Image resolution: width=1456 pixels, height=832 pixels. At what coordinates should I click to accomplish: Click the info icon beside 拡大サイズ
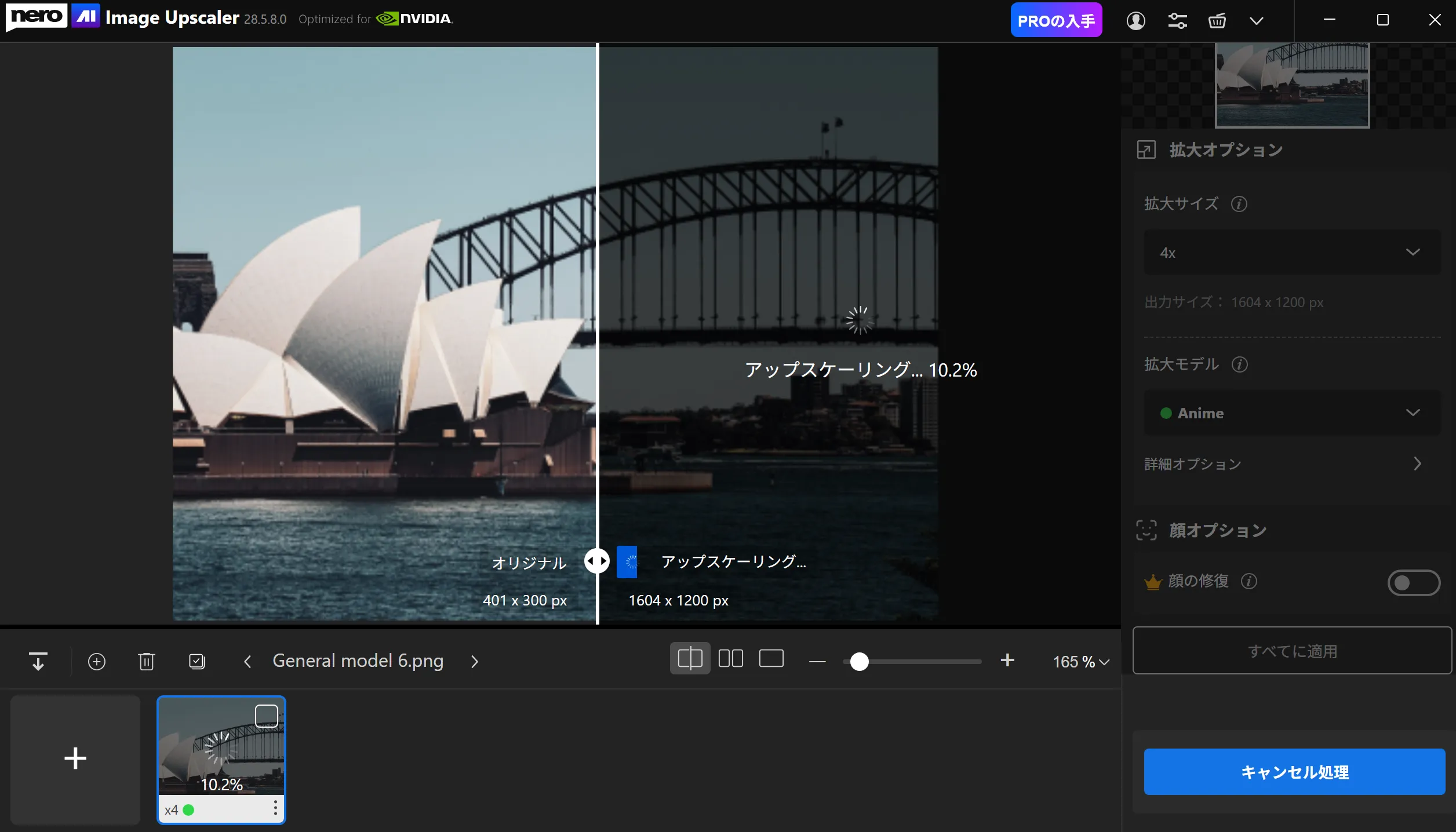[x=1239, y=204]
